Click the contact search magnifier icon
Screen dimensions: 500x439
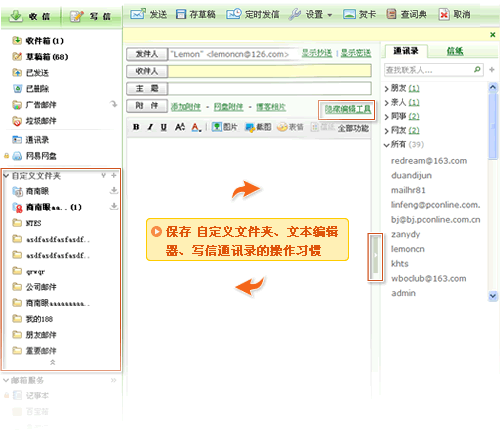pos(477,69)
